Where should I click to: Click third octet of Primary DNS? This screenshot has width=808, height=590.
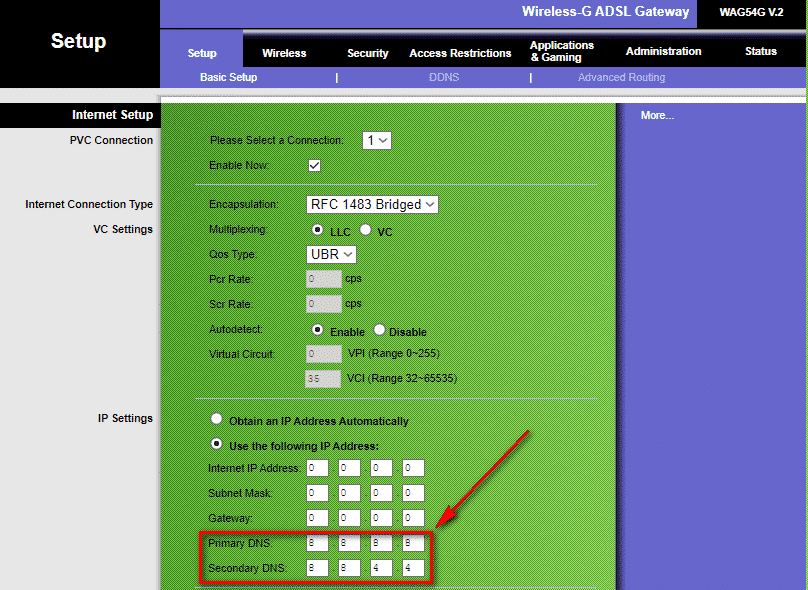coord(381,543)
